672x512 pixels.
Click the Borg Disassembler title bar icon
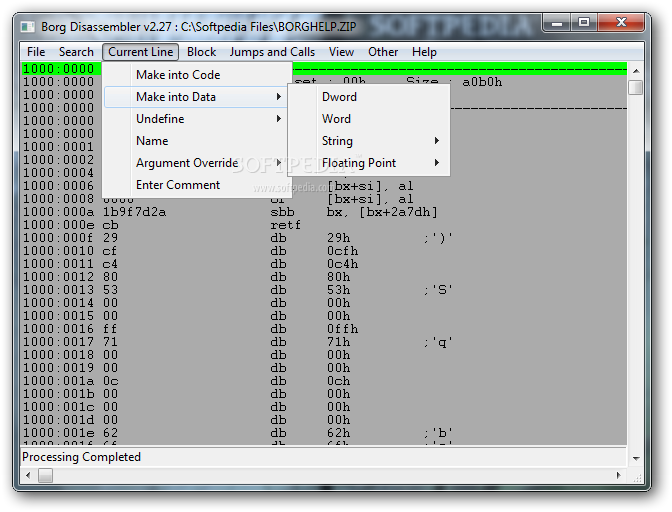click(28, 27)
